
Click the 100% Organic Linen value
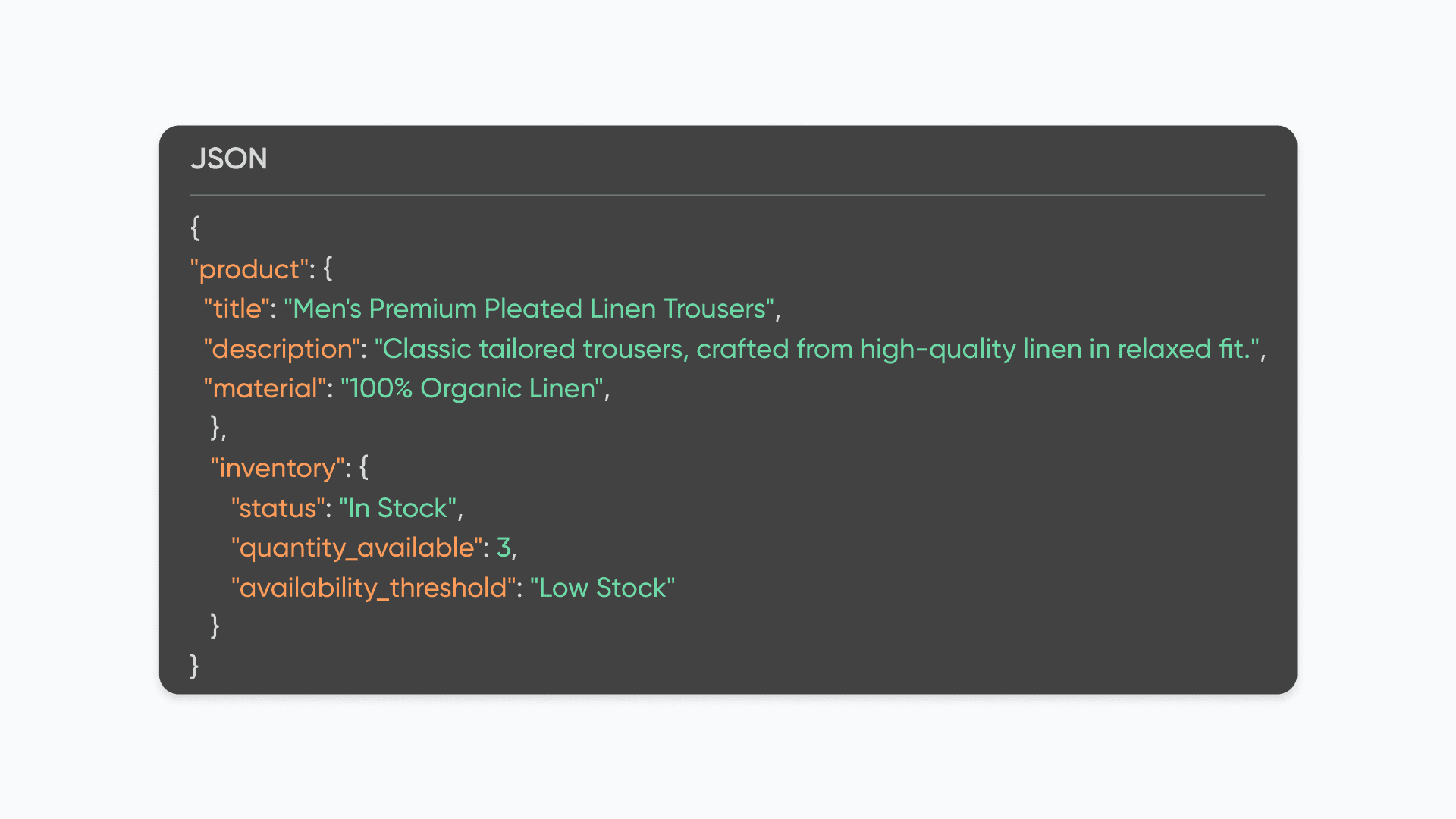click(472, 388)
